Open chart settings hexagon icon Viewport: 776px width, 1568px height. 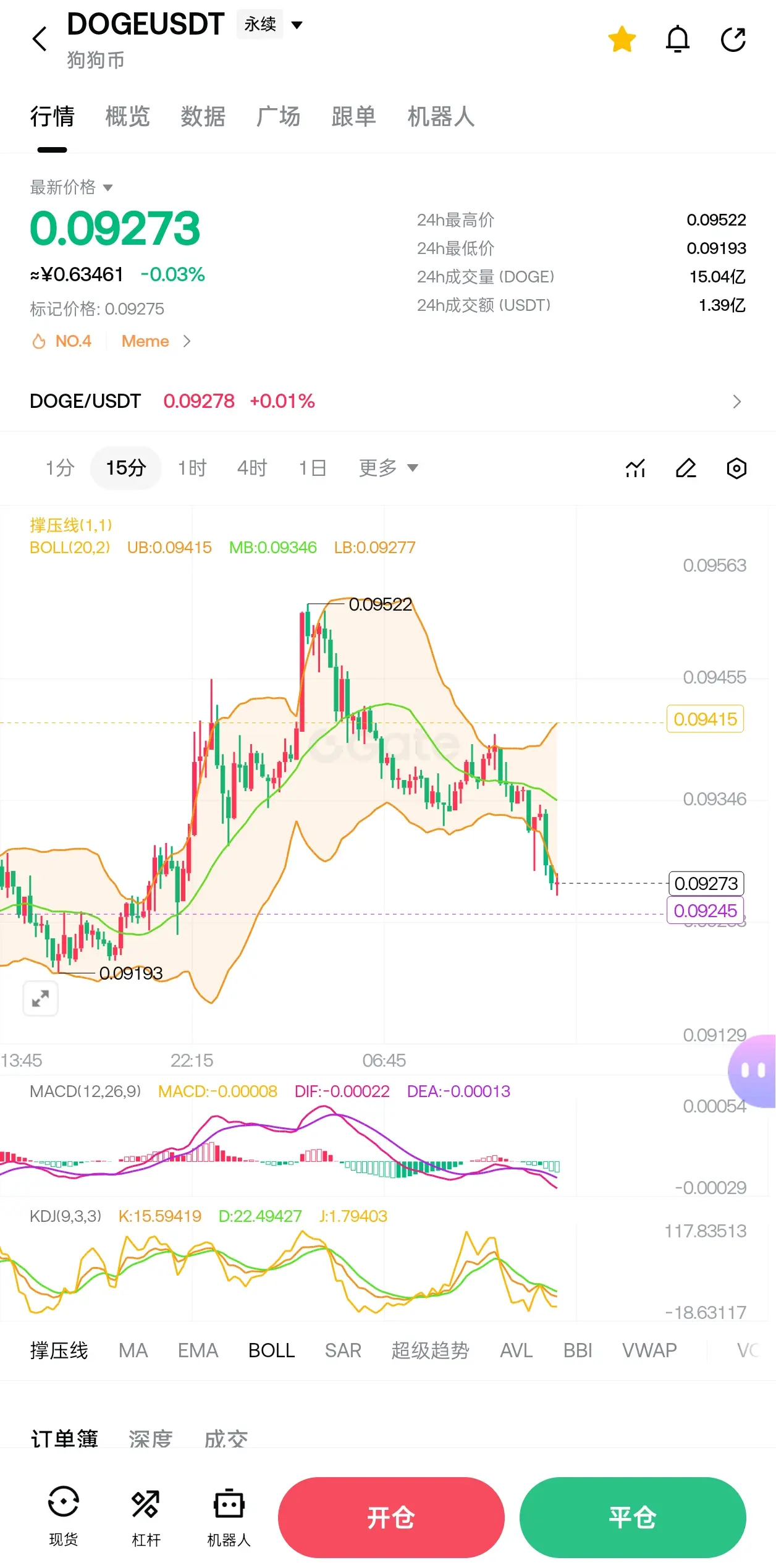click(x=736, y=468)
